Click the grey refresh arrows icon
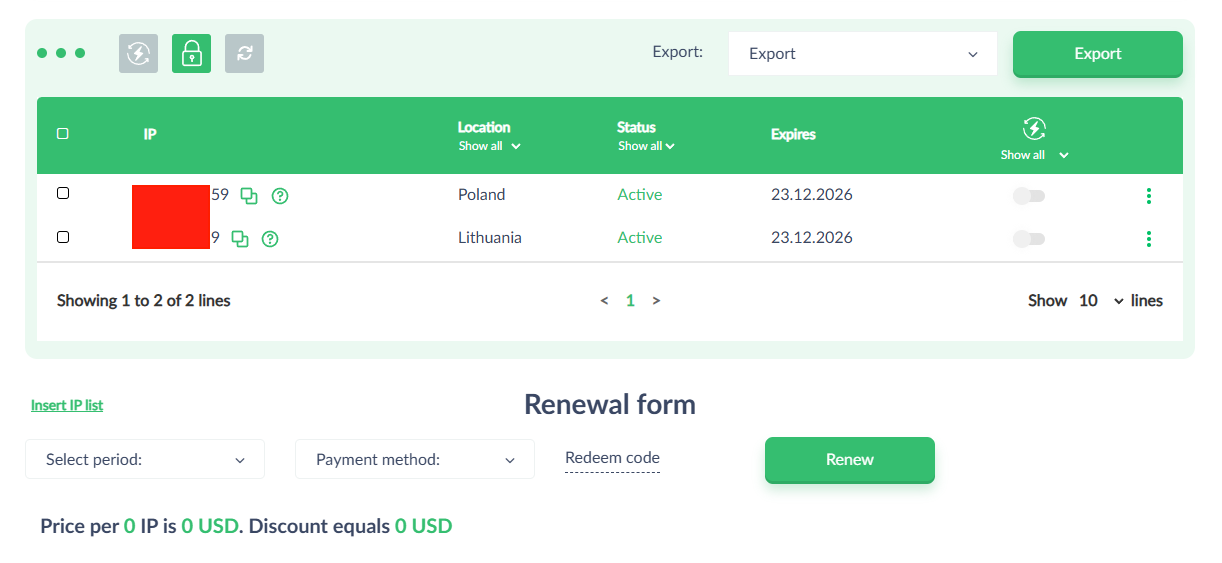 pyautogui.click(x=244, y=54)
